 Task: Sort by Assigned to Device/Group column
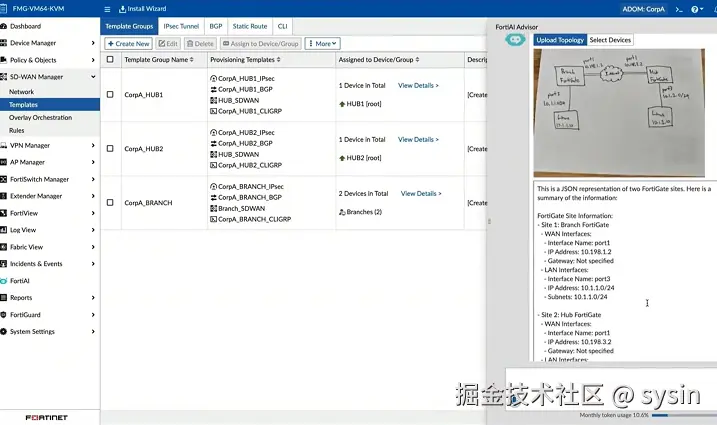(x=379, y=59)
